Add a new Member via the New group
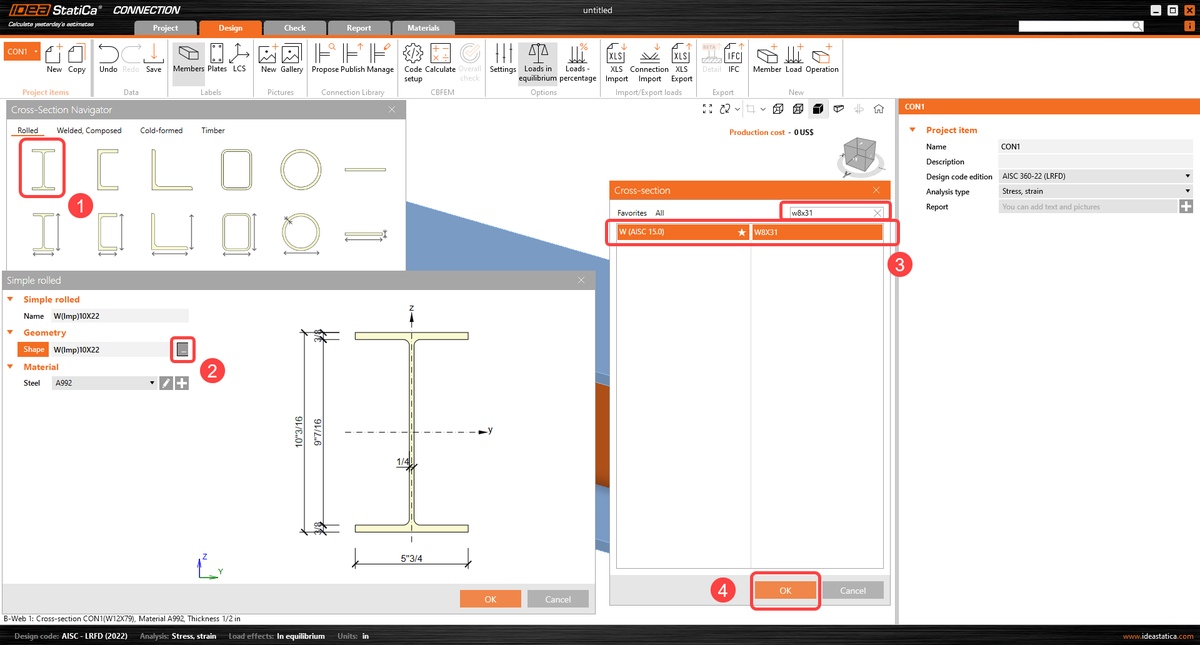Viewport: 1200px width, 645px height. coord(767,62)
